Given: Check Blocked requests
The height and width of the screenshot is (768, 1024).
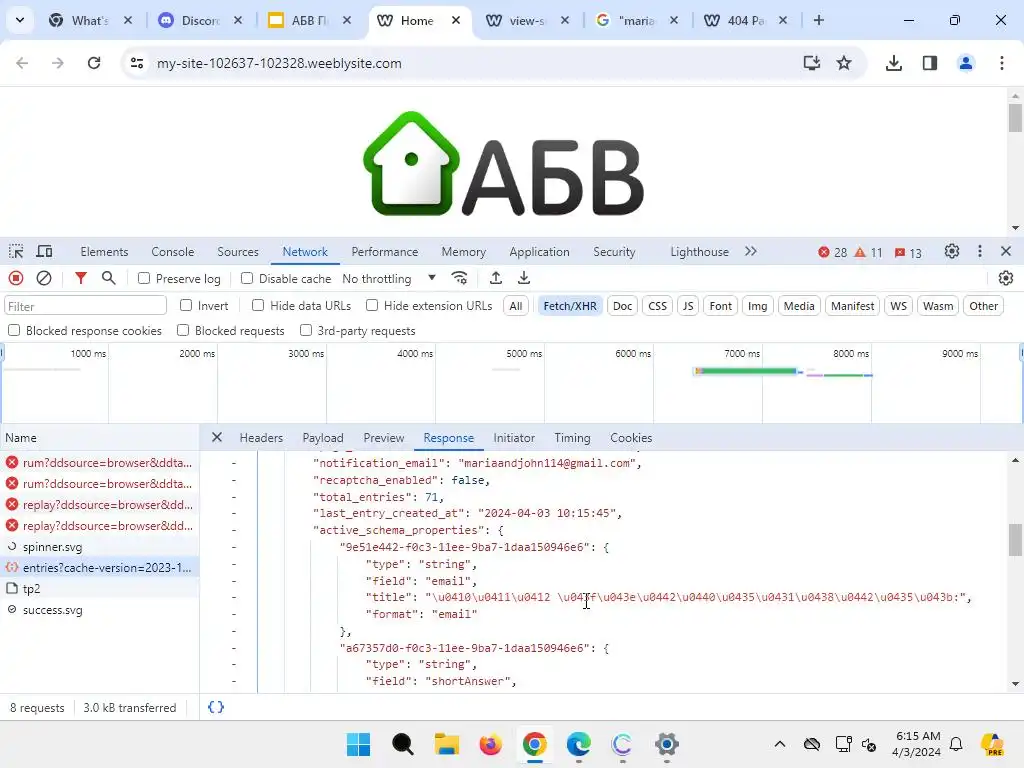Looking at the screenshot, I should point(183,330).
